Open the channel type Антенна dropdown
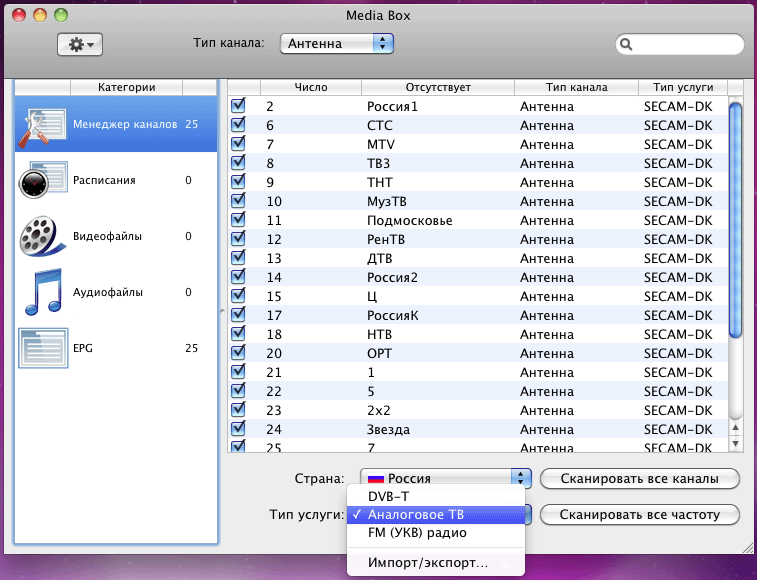 [337, 44]
